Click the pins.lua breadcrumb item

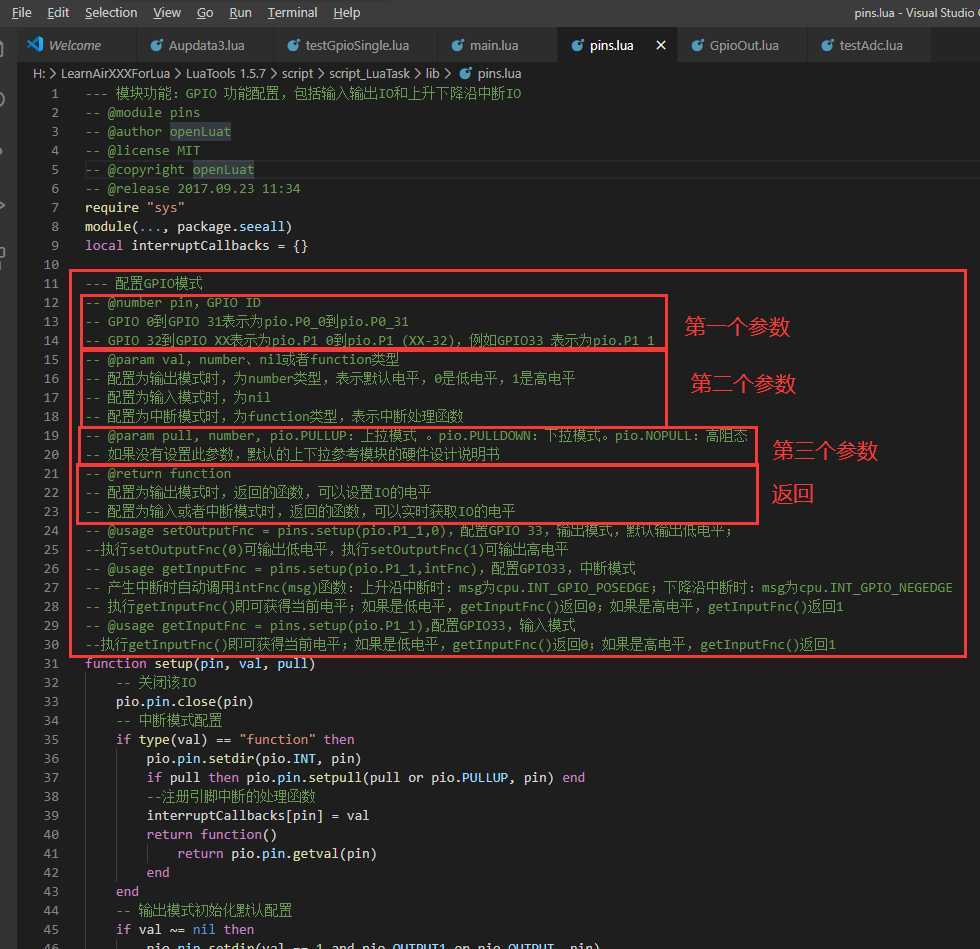tap(499, 74)
